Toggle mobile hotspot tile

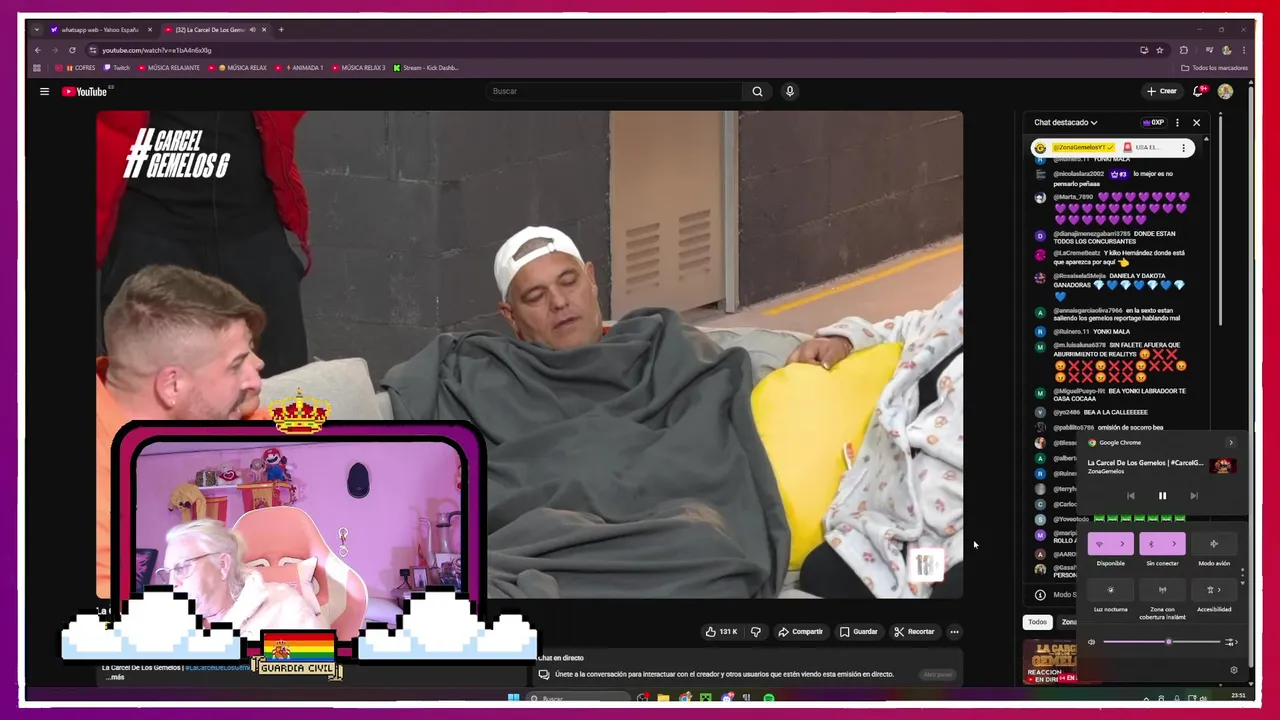(x=1162, y=590)
